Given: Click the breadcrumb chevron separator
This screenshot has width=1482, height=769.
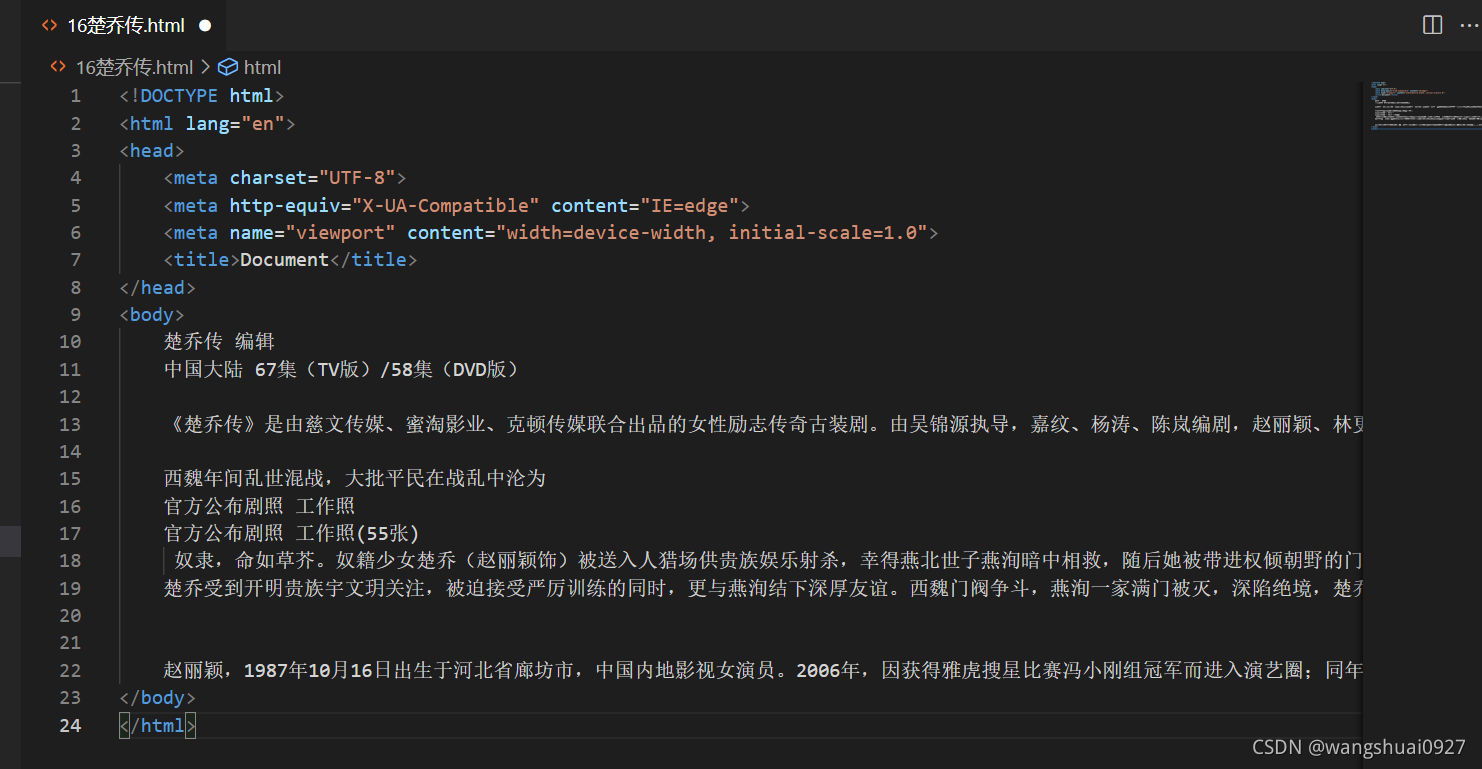Looking at the screenshot, I should pyautogui.click(x=206, y=67).
